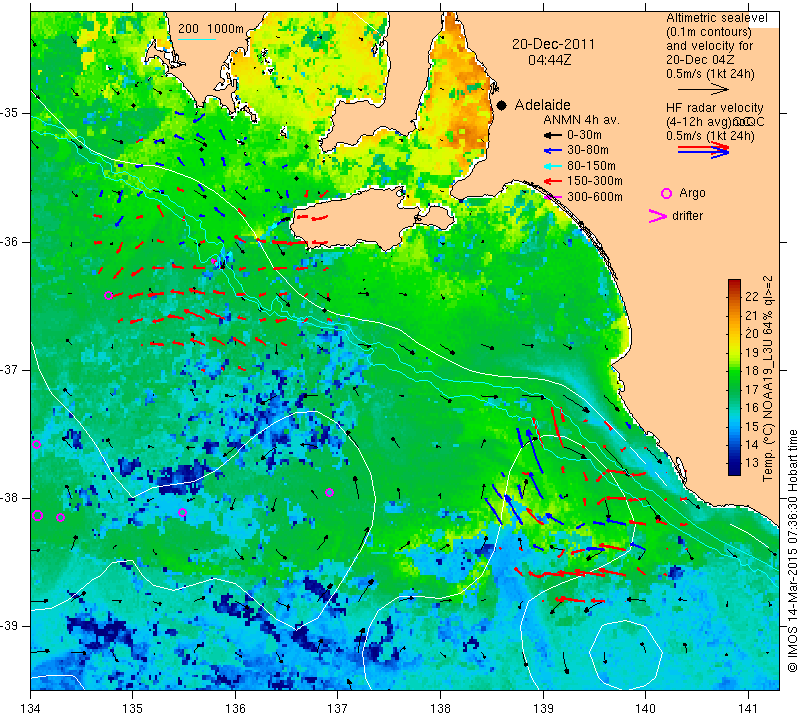Click the -37 latitude axis label
The width and height of the screenshot is (800, 720).
point(9,369)
